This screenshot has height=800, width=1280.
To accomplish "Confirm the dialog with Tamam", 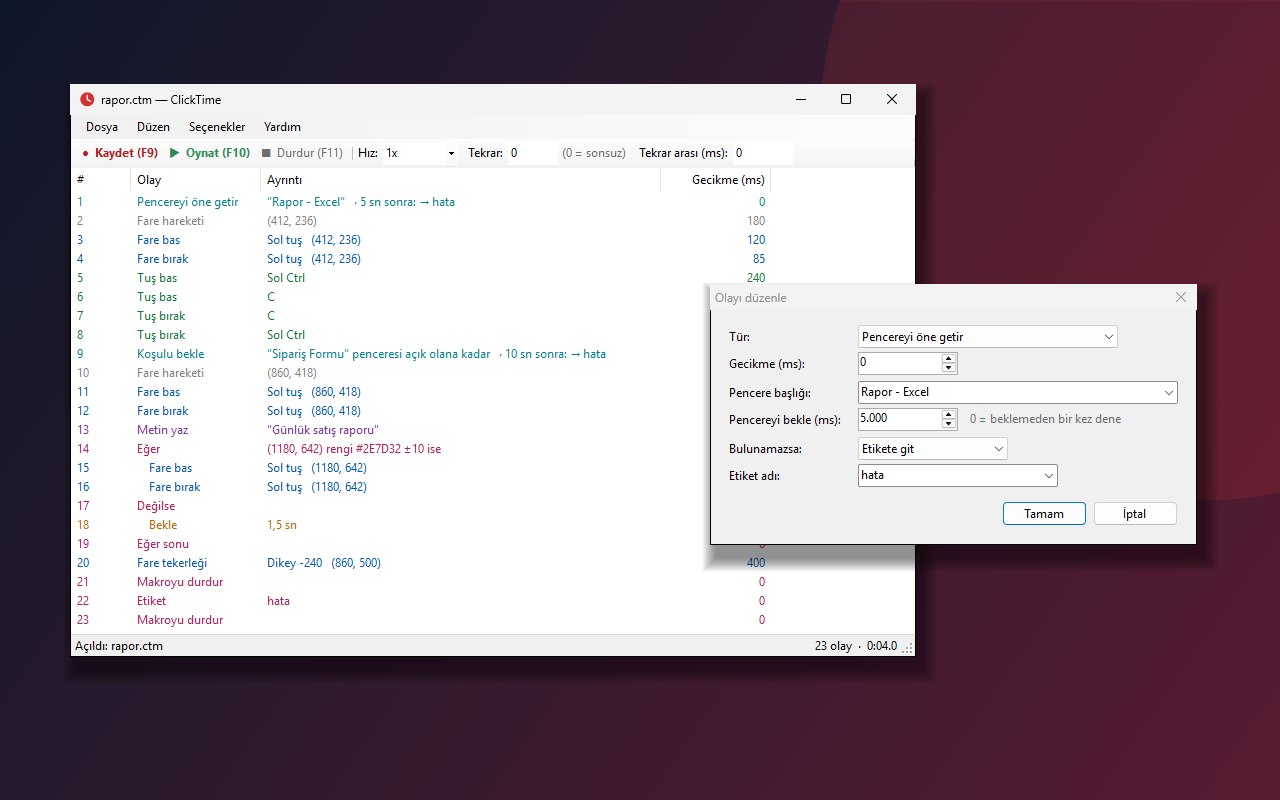I will coord(1045,514).
